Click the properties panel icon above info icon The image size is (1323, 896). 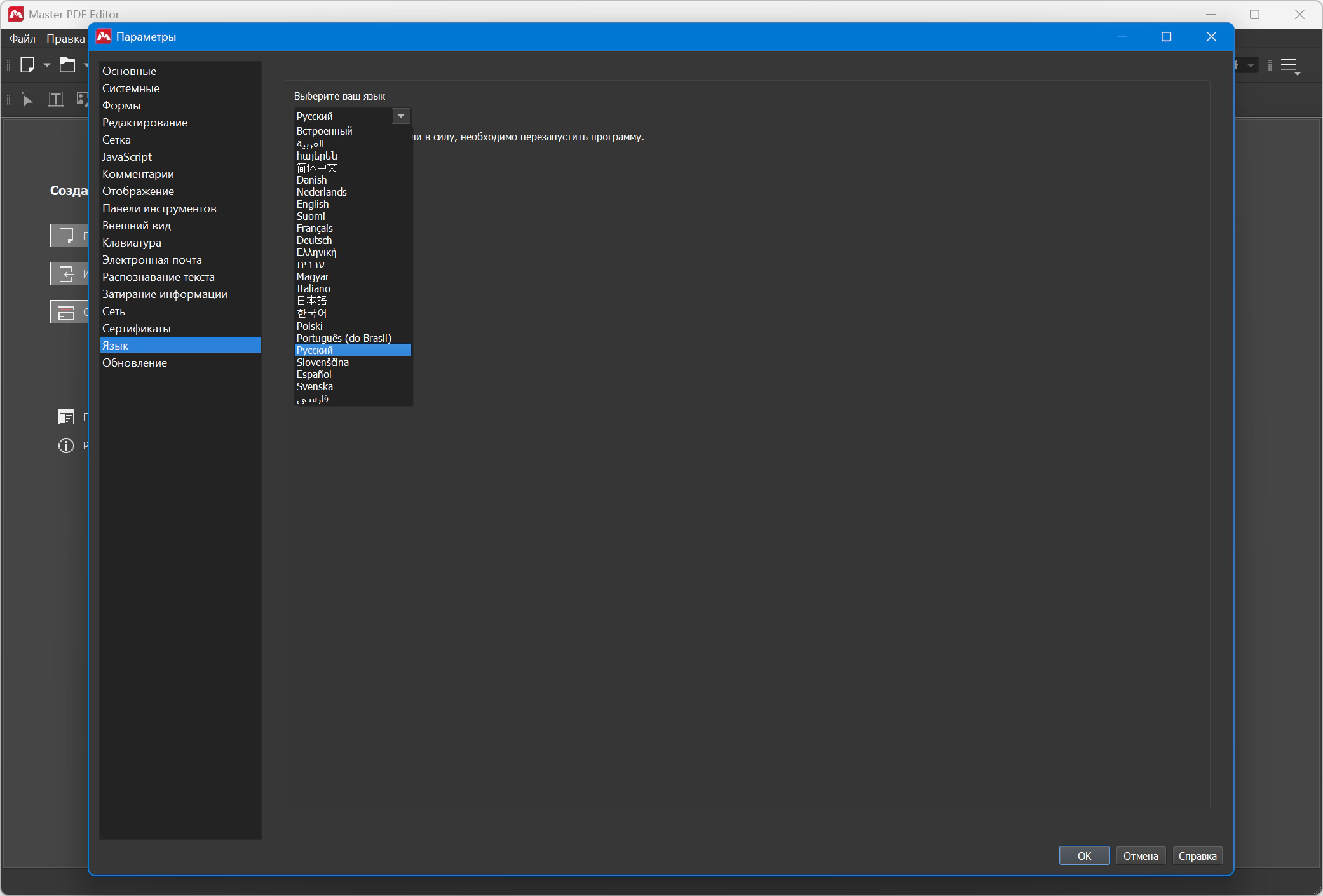coord(66,417)
